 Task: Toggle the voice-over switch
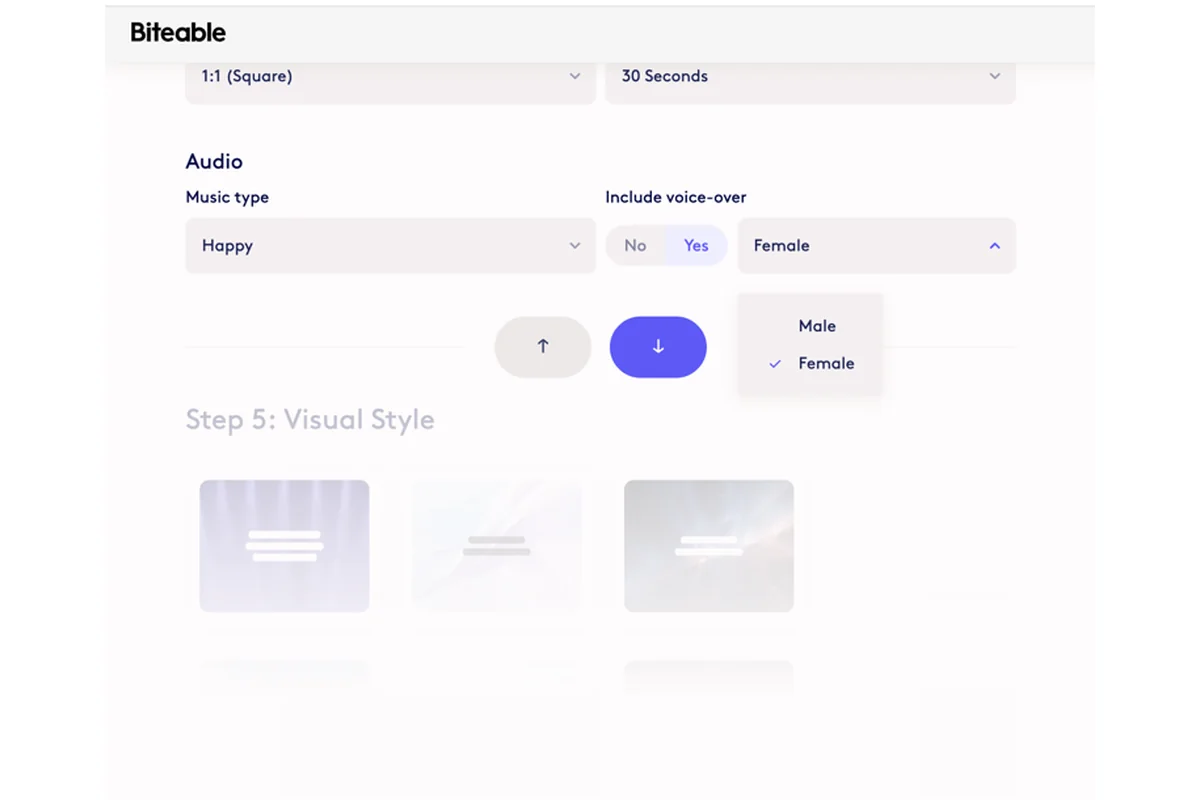665,245
